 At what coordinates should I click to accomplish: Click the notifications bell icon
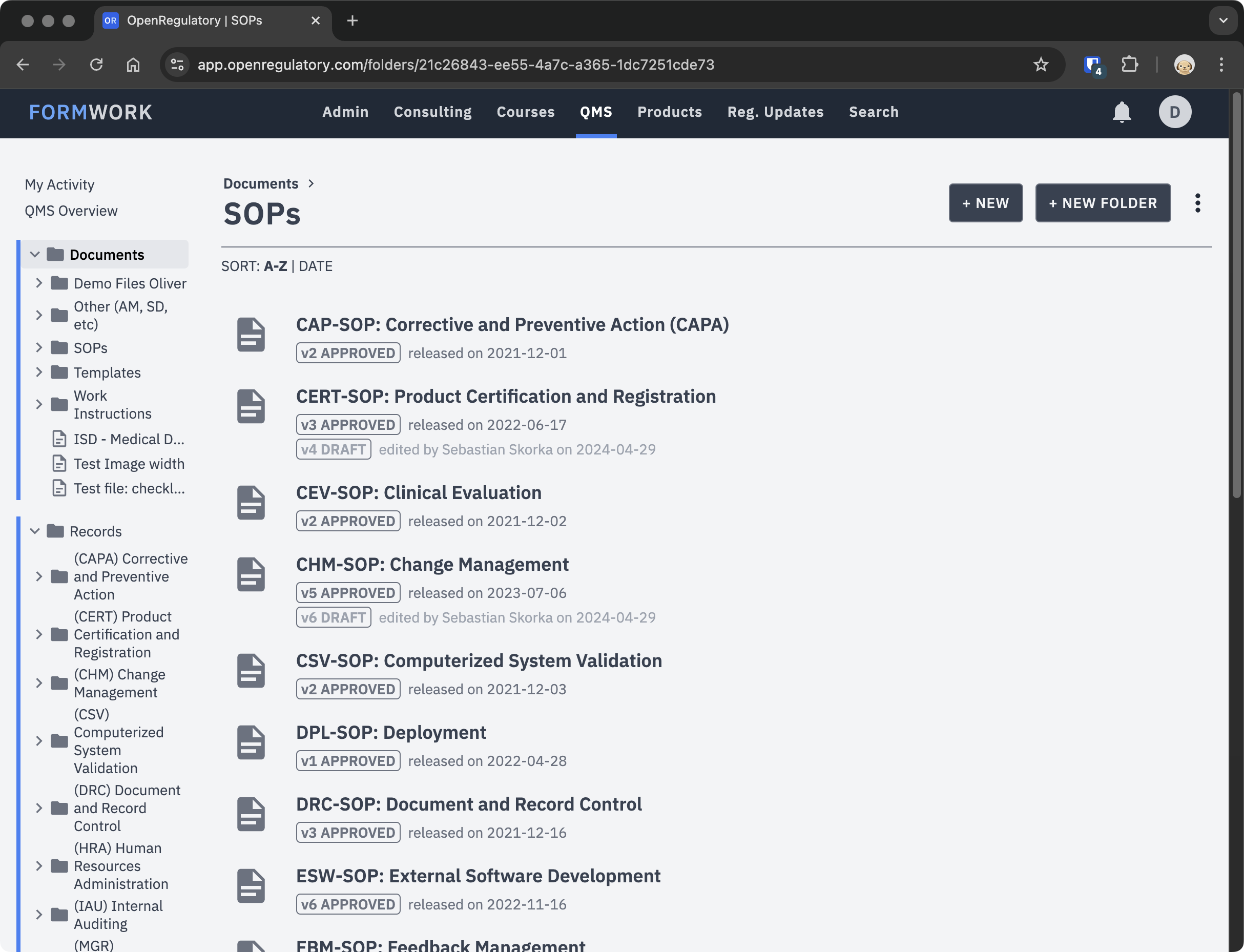[x=1122, y=112]
